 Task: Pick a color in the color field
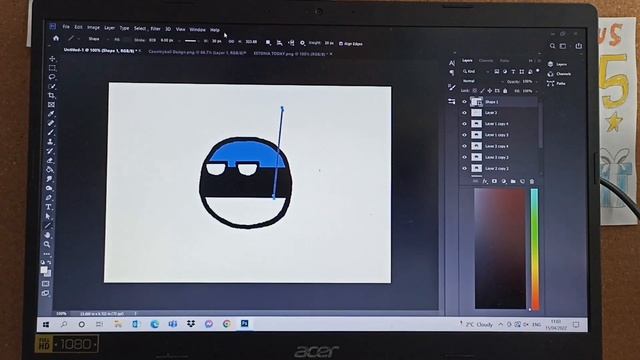(x=500, y=248)
